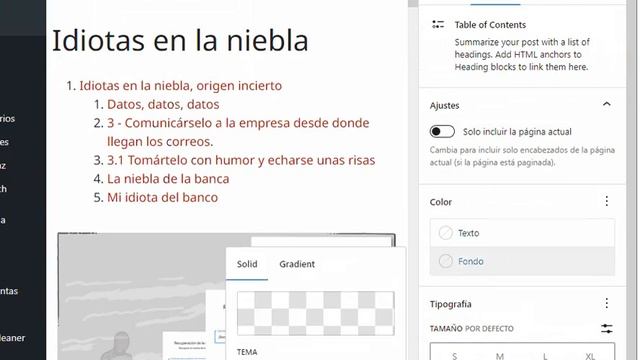Follow the 'Datos, datos, datos' link
Screen dimensions: 640x360
point(163,104)
